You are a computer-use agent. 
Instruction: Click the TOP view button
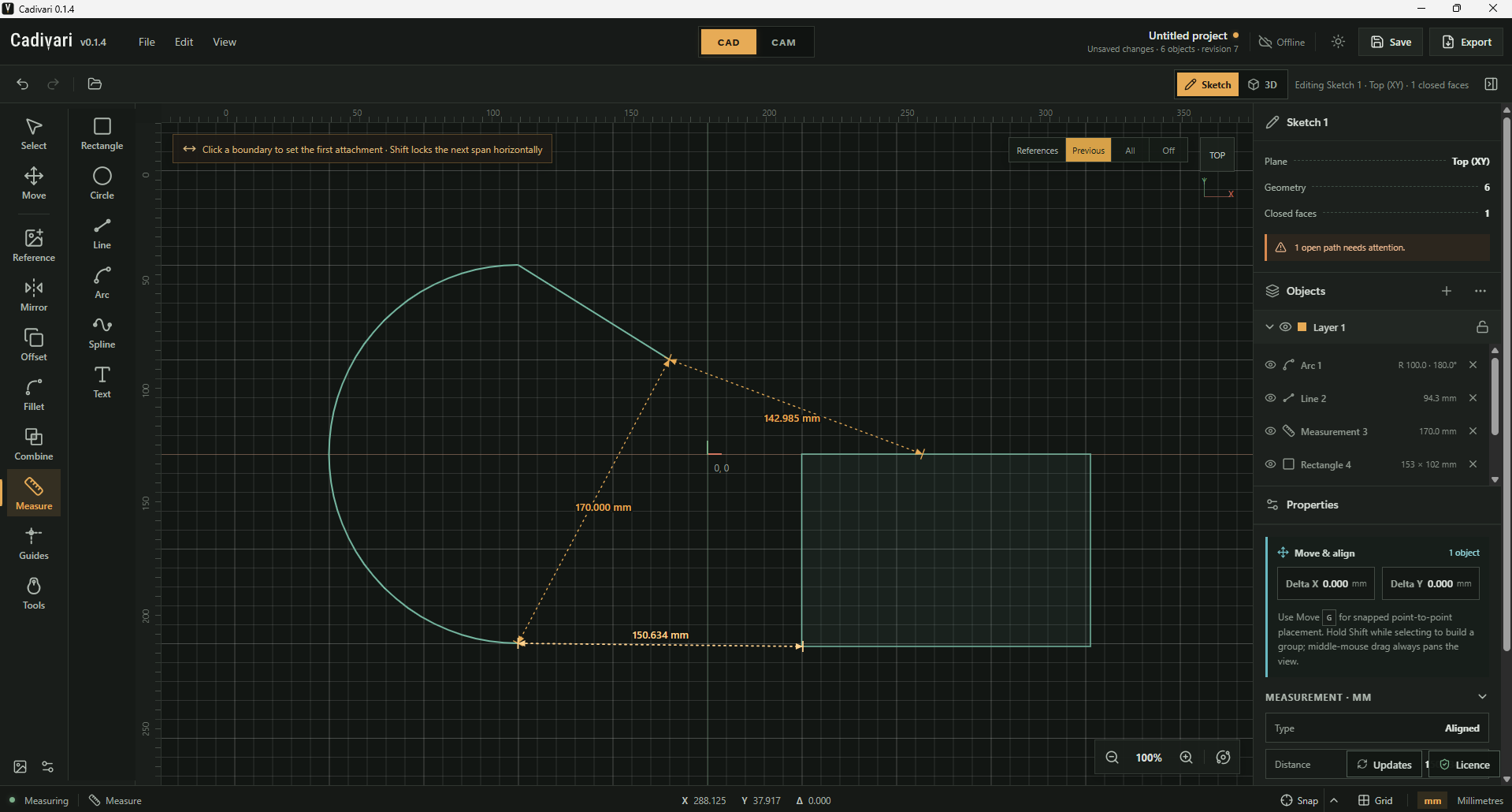click(x=1217, y=155)
